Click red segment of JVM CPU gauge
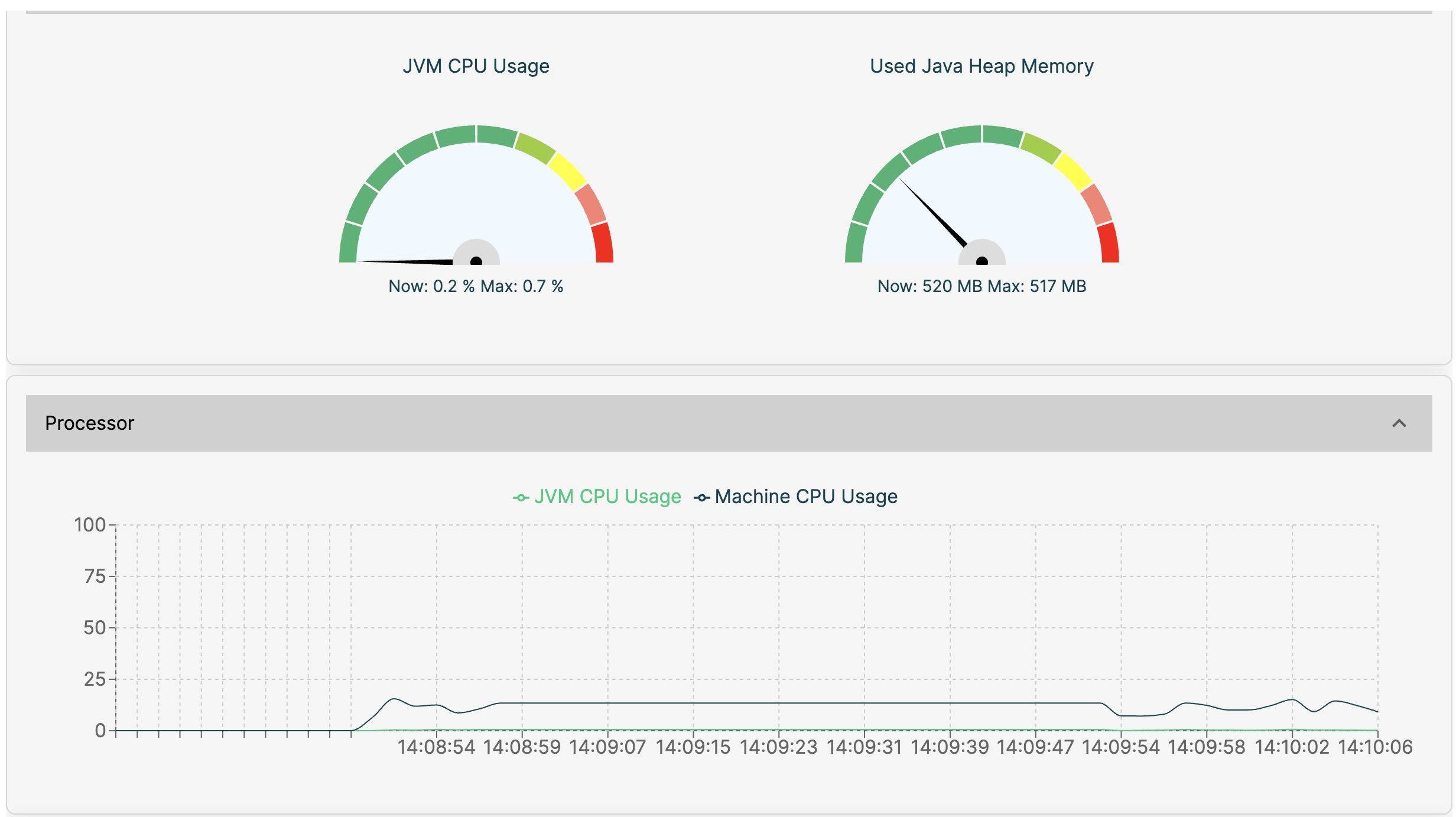This screenshot has height=817, width=1456. [603, 243]
